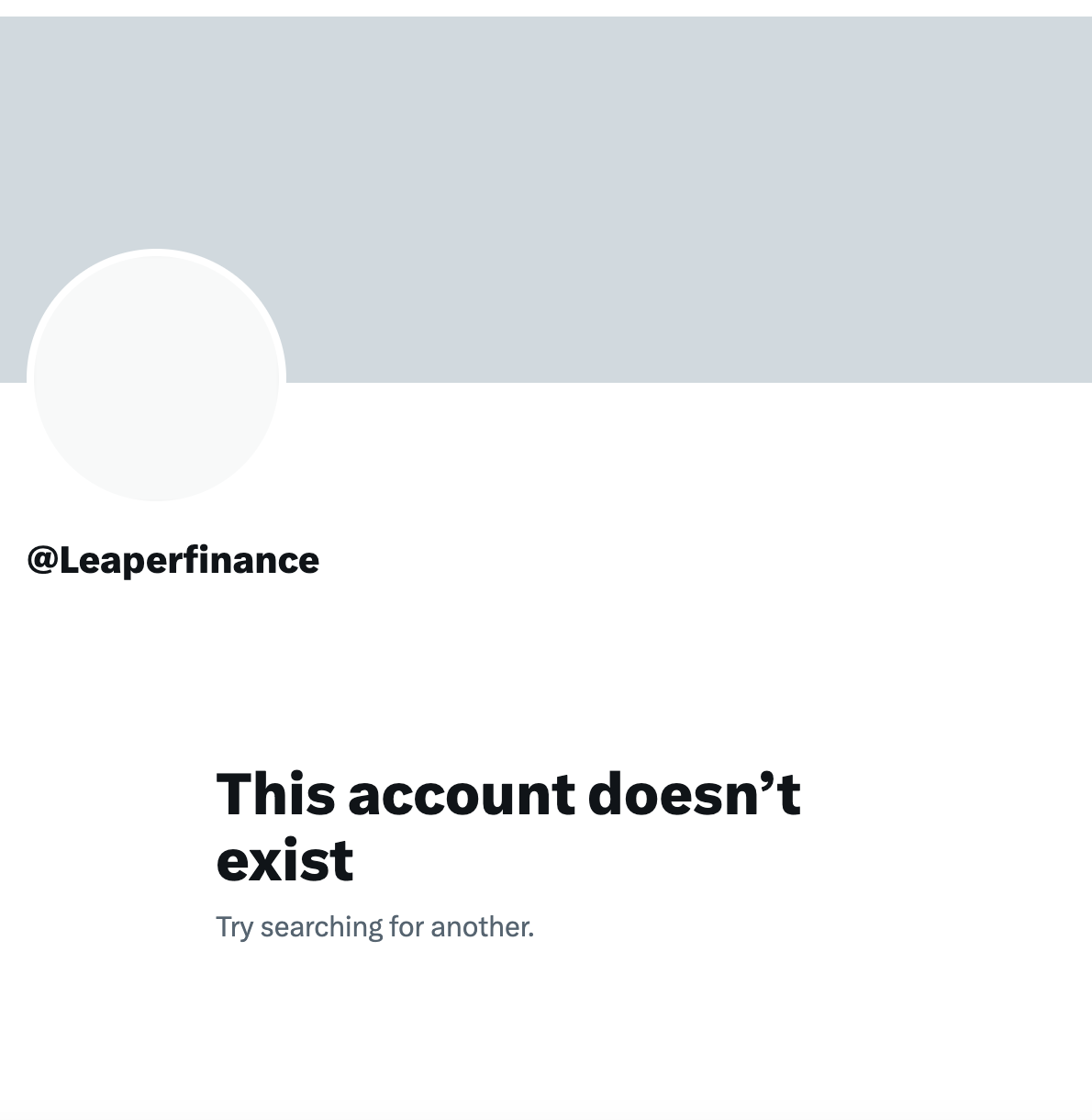Click the word "account" in the heading
The height and width of the screenshot is (1120, 1092).
(x=462, y=795)
